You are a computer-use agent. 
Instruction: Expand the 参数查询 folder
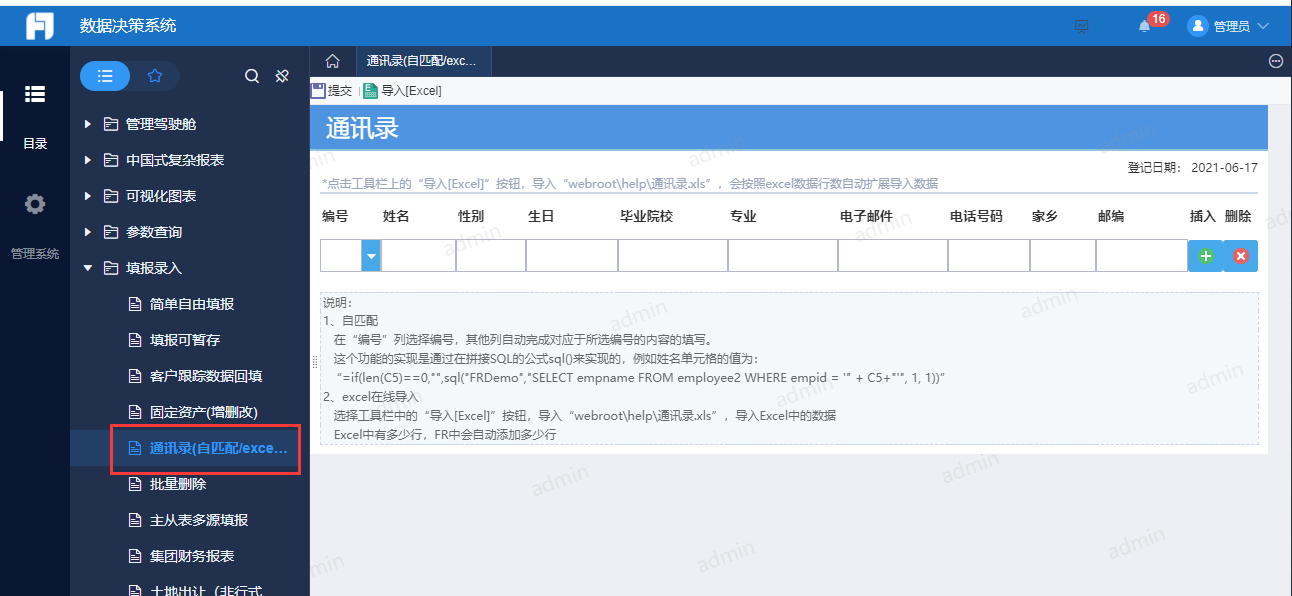click(x=88, y=232)
